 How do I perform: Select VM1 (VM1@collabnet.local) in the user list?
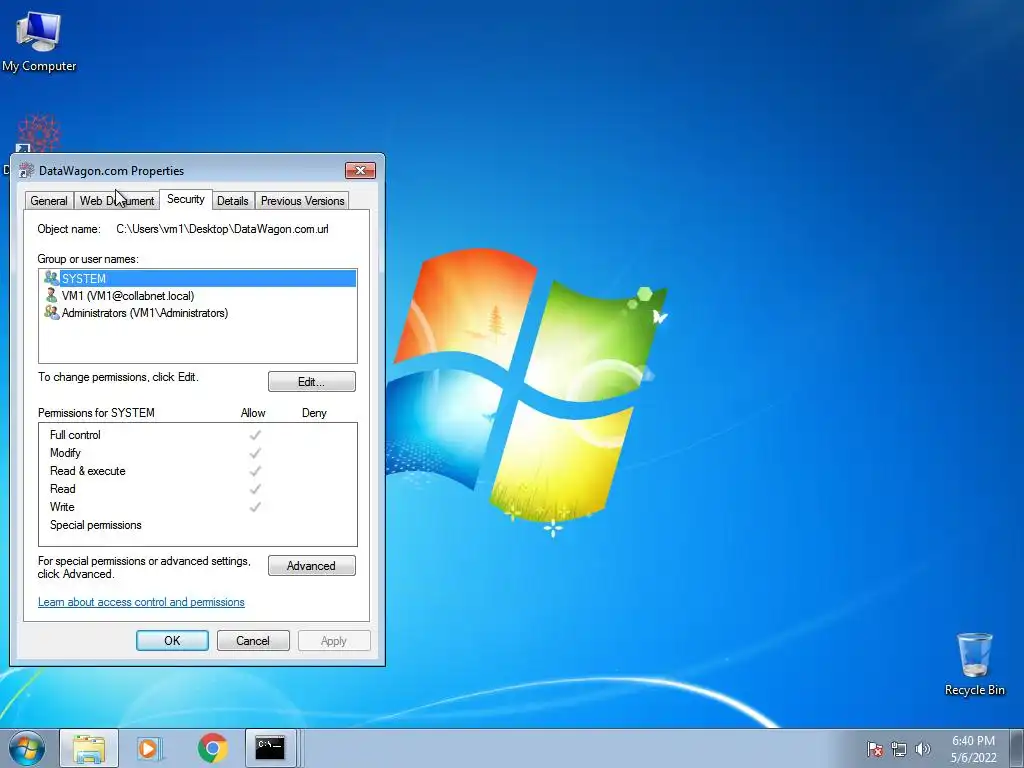(x=198, y=296)
